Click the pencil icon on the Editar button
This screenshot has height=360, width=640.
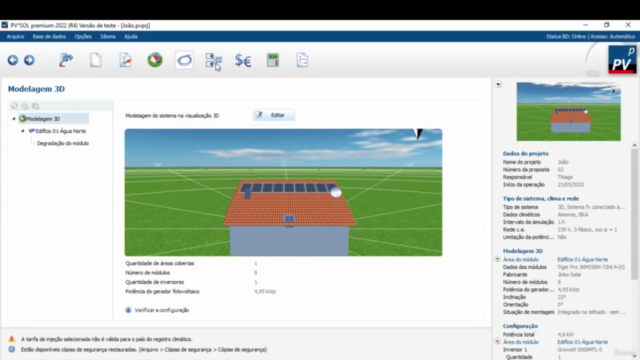point(259,115)
